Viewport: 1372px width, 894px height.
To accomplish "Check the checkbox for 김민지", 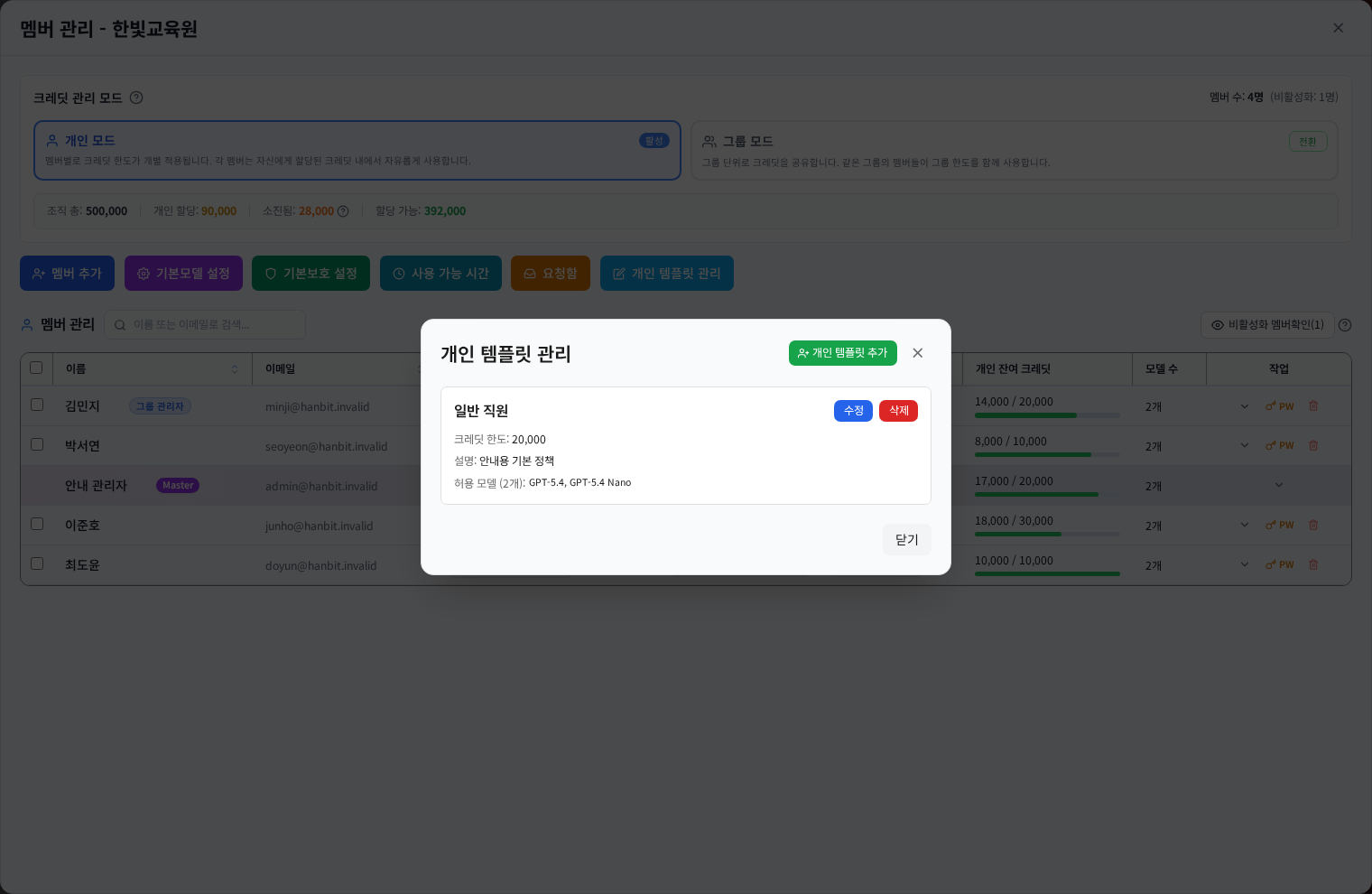I will click(x=37, y=405).
